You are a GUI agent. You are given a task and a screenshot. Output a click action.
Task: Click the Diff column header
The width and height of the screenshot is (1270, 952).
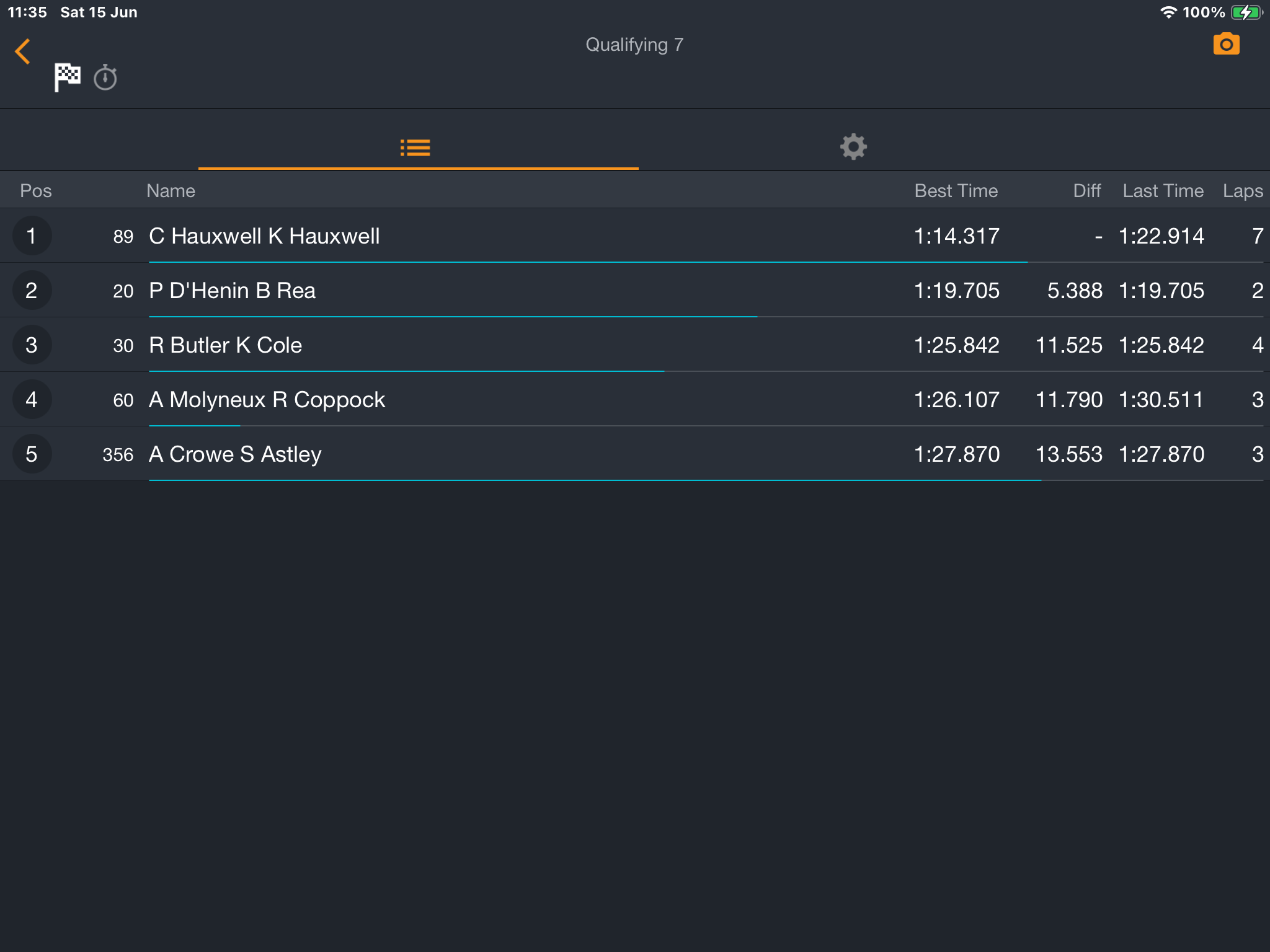[x=1087, y=191]
